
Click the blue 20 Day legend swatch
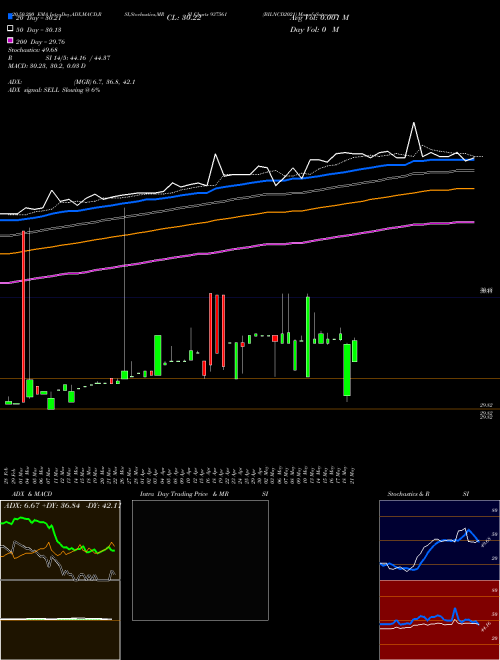coord(11,17)
